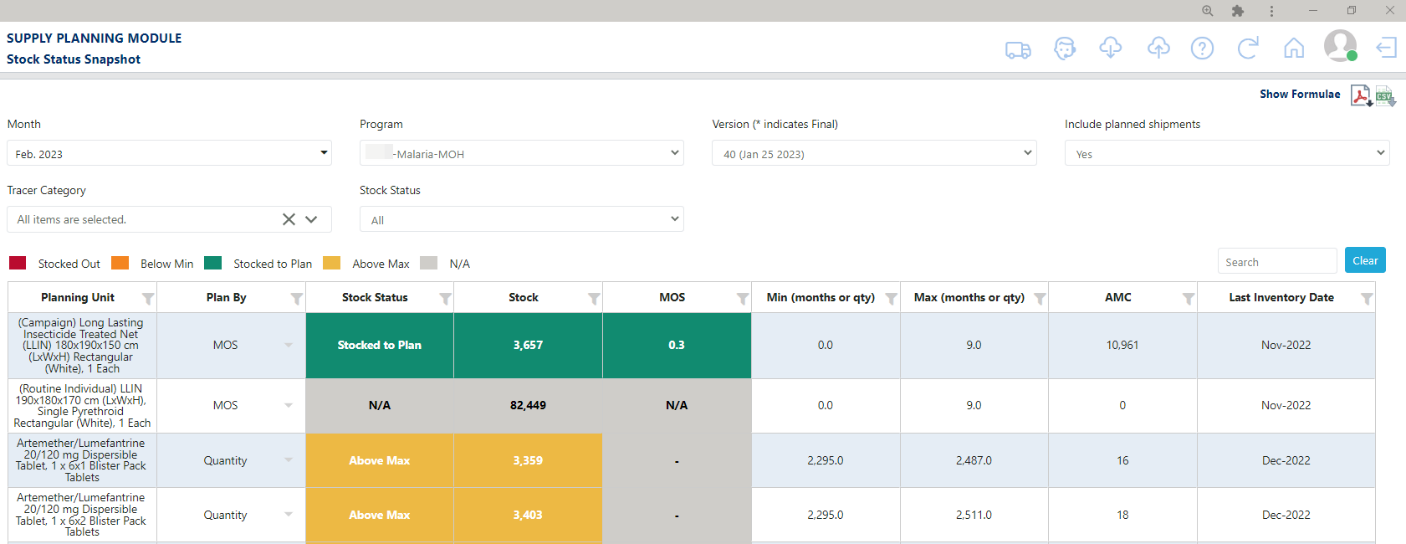The width and height of the screenshot is (1406, 544).
Task: Open the Program dropdown Malaria-MOH
Action: 521,153
